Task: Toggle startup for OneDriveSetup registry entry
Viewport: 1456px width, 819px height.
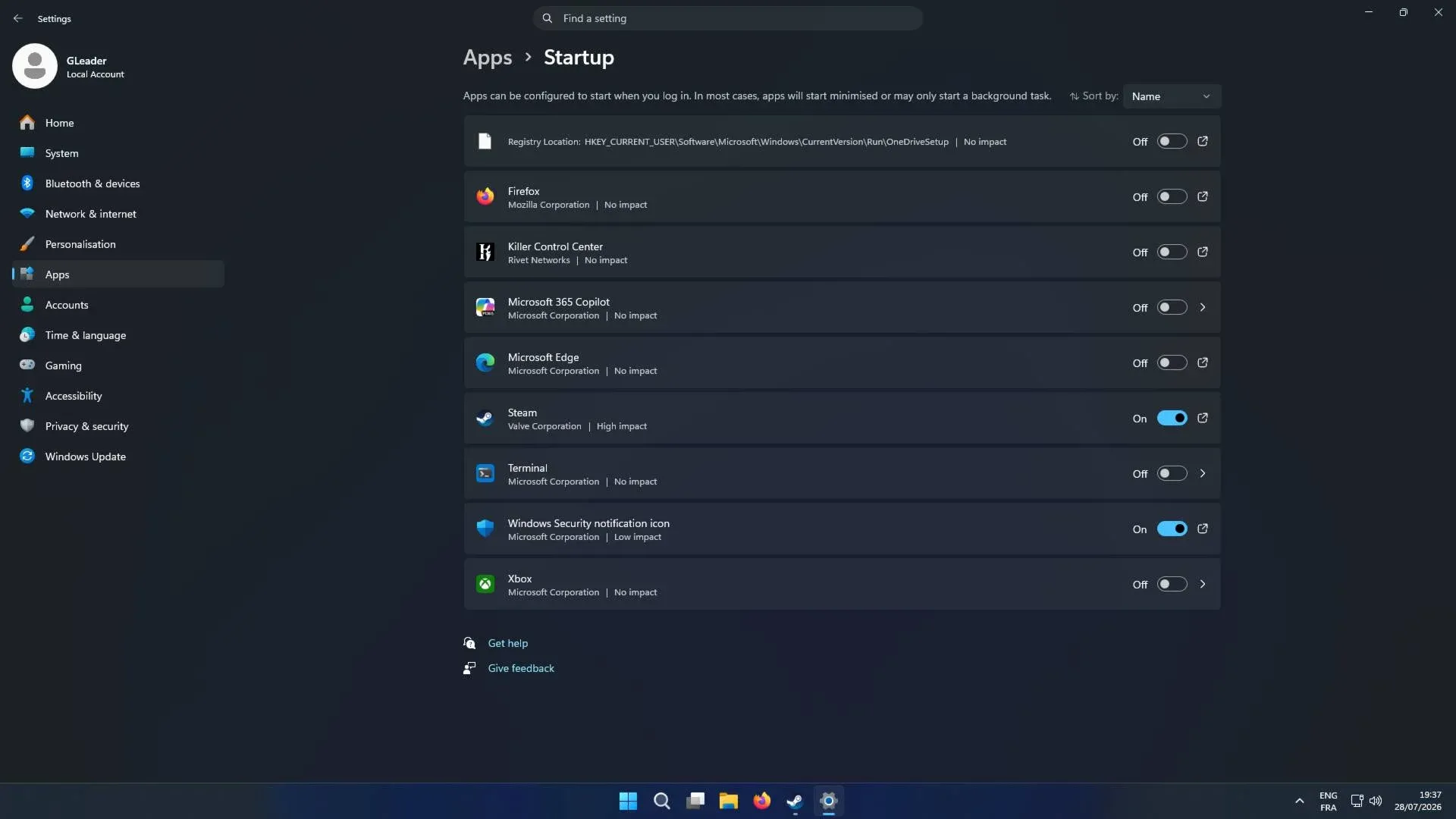Action: point(1172,142)
